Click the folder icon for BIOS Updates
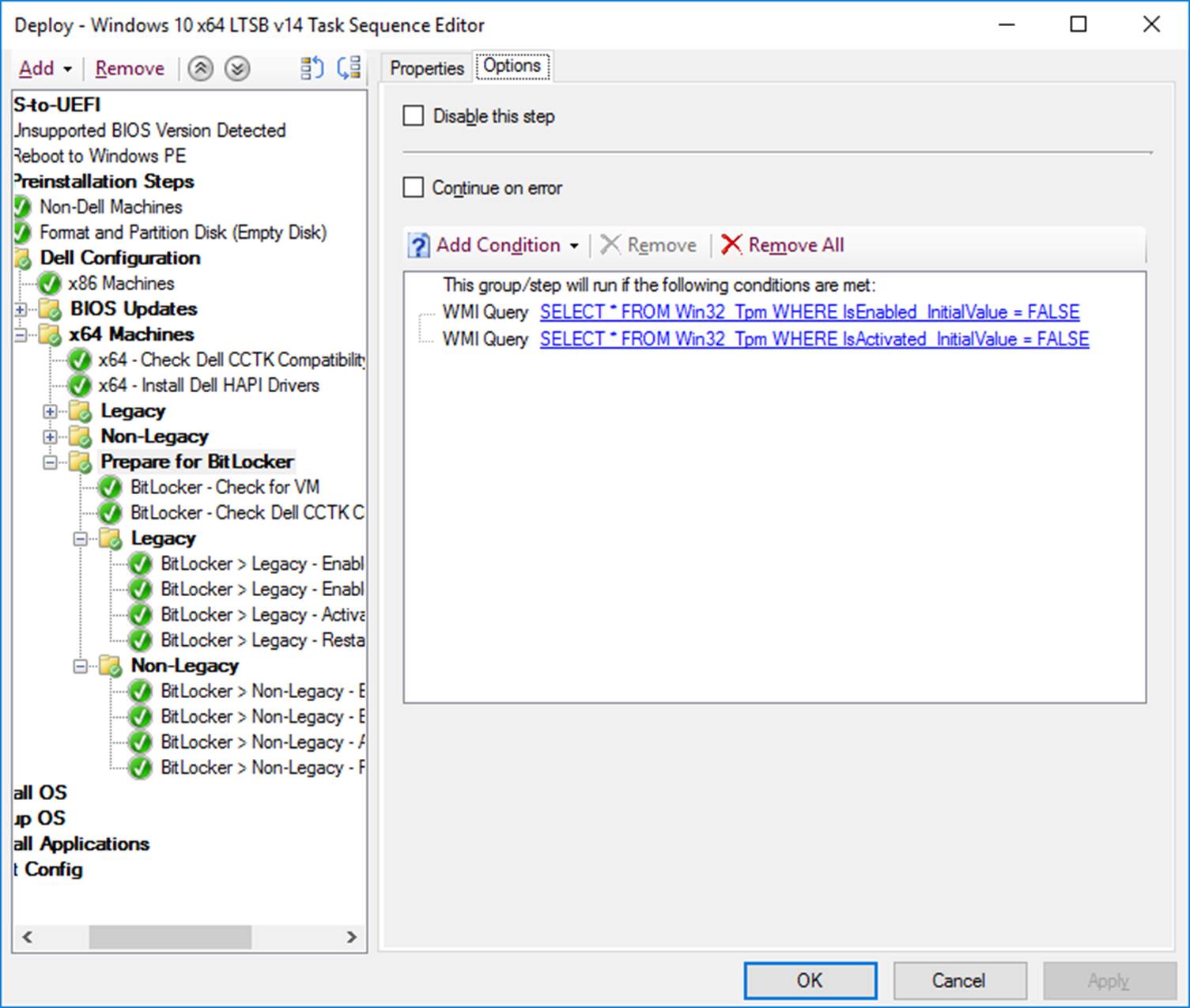The height and width of the screenshot is (1008, 1190). click(x=50, y=309)
